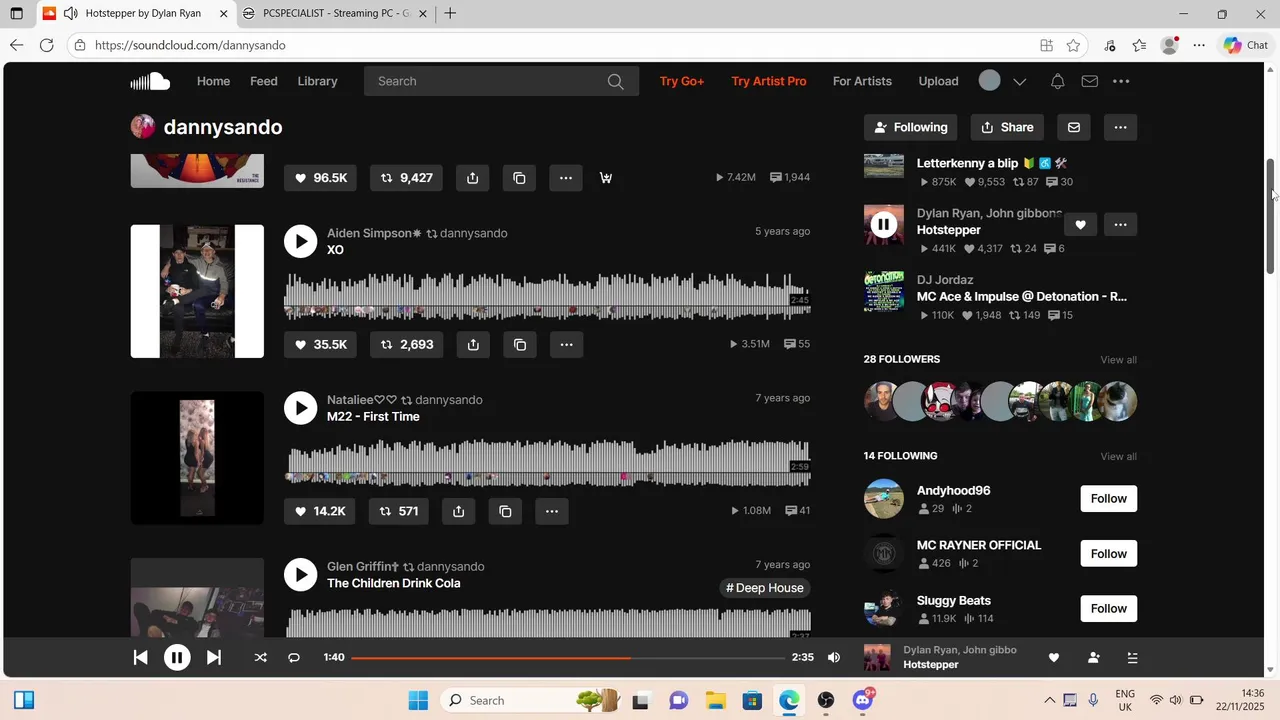Like the track with 96.5K likes

click(x=321, y=178)
